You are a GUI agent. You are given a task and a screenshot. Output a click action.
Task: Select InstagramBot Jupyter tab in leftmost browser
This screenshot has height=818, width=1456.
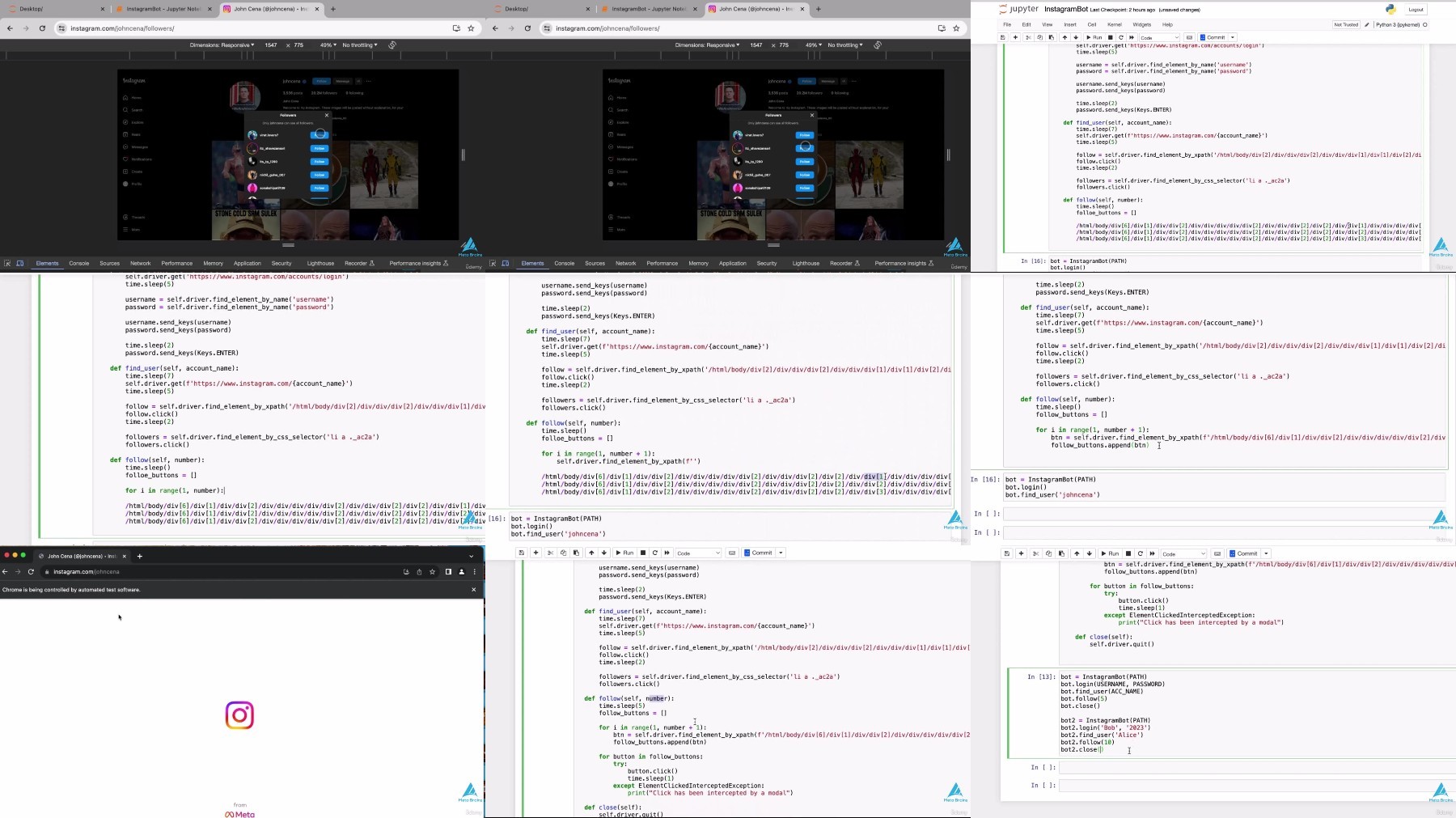tap(162, 9)
